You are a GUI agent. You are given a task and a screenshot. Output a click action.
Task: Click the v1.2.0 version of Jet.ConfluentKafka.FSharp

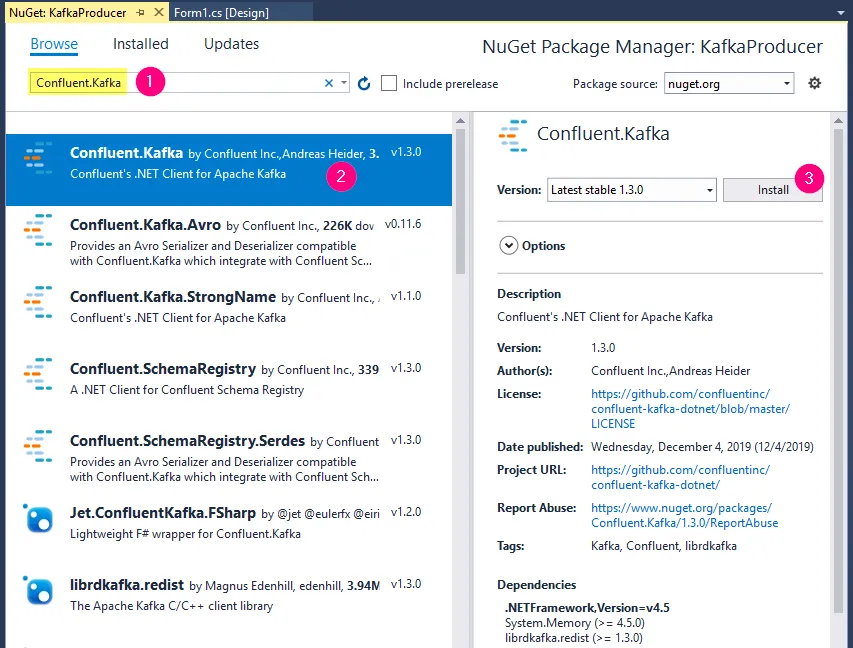point(406,512)
